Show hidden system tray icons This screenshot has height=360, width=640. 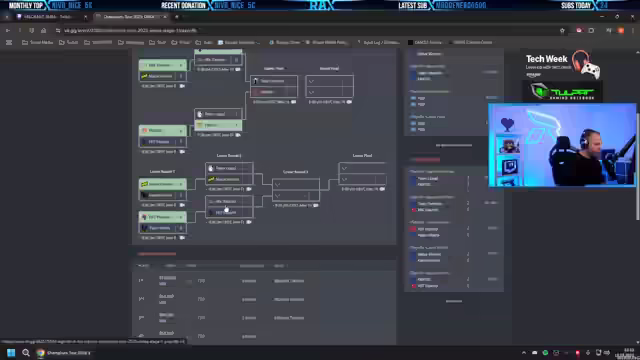(524, 353)
